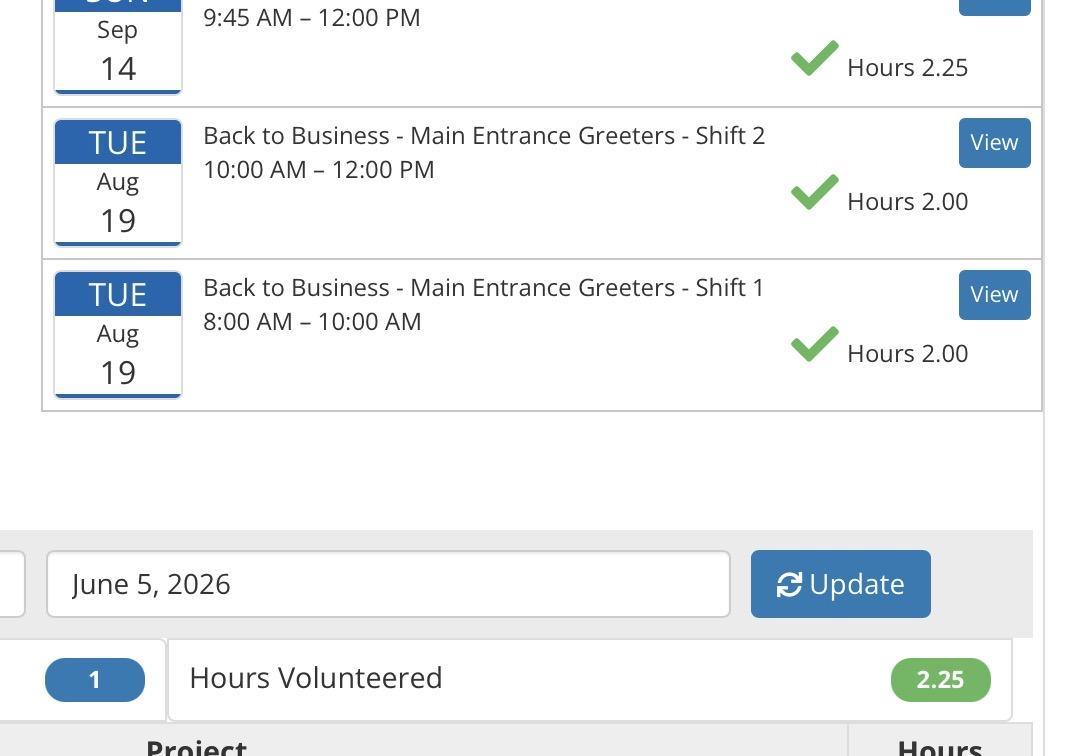Sort by the Project column header

(x=196, y=748)
